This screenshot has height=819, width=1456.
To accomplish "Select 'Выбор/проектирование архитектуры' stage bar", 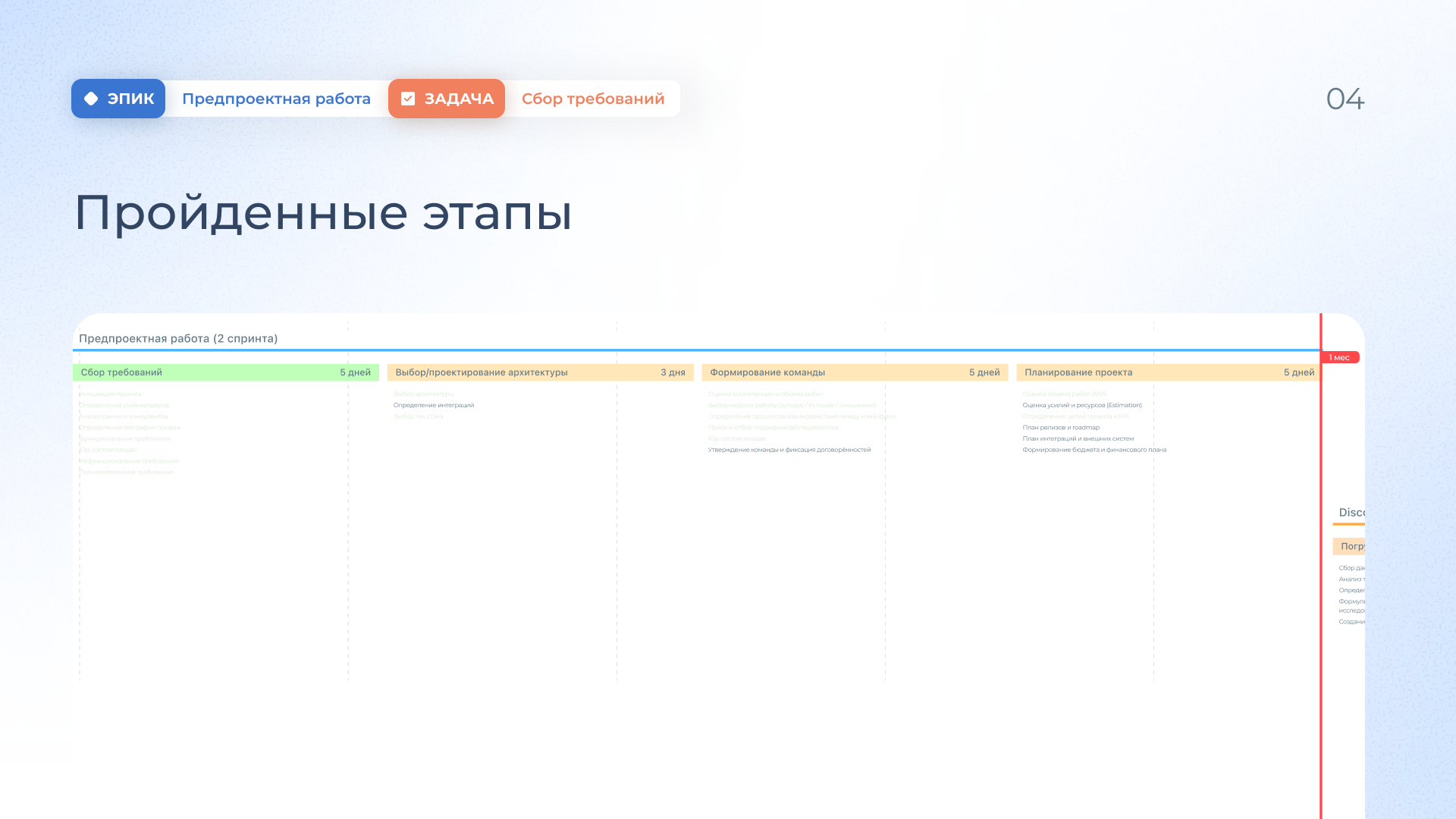I will pyautogui.click(x=541, y=372).
